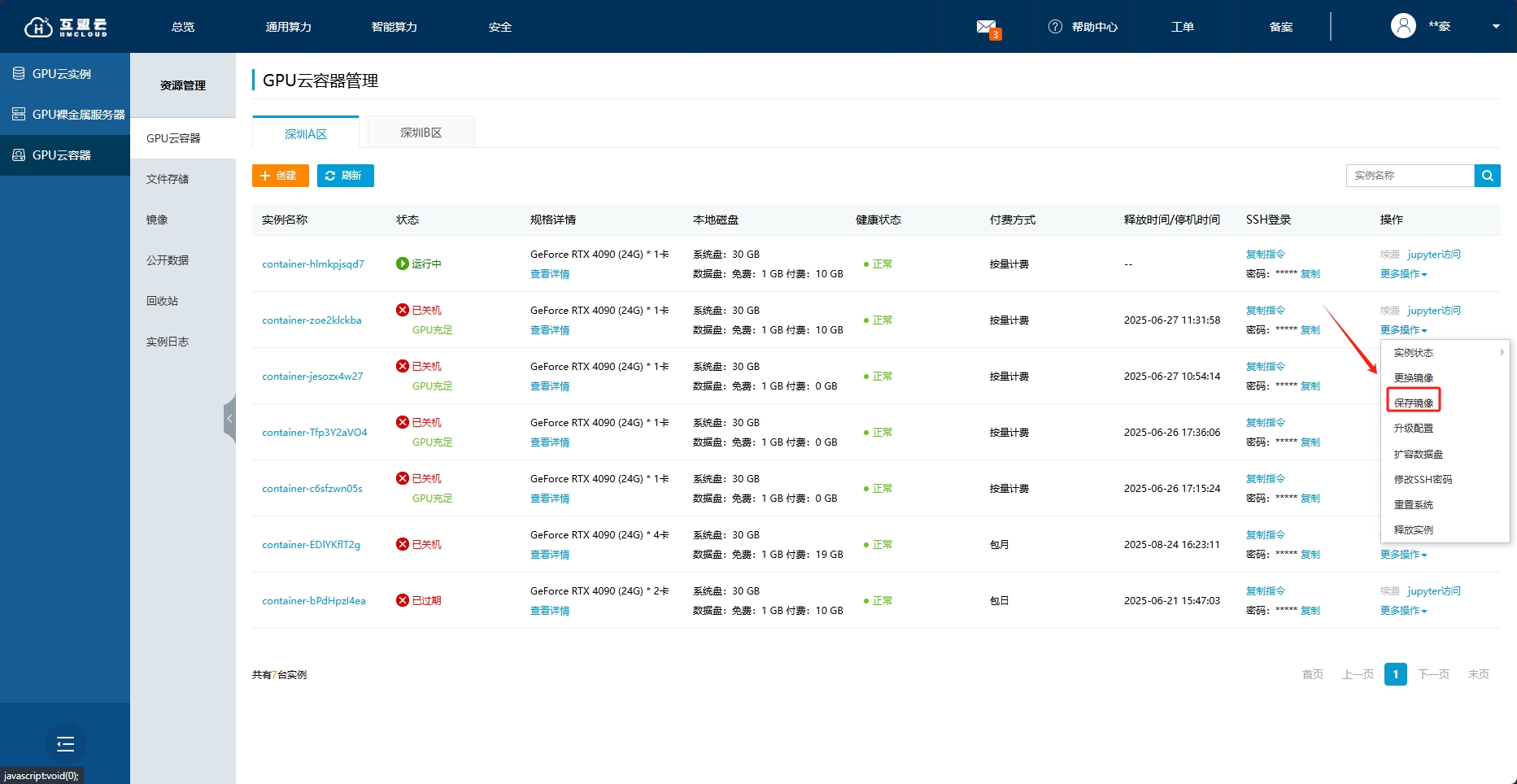The height and width of the screenshot is (784, 1517).
Task: Open container-c6sfzwn05s instance link
Action: (x=312, y=489)
